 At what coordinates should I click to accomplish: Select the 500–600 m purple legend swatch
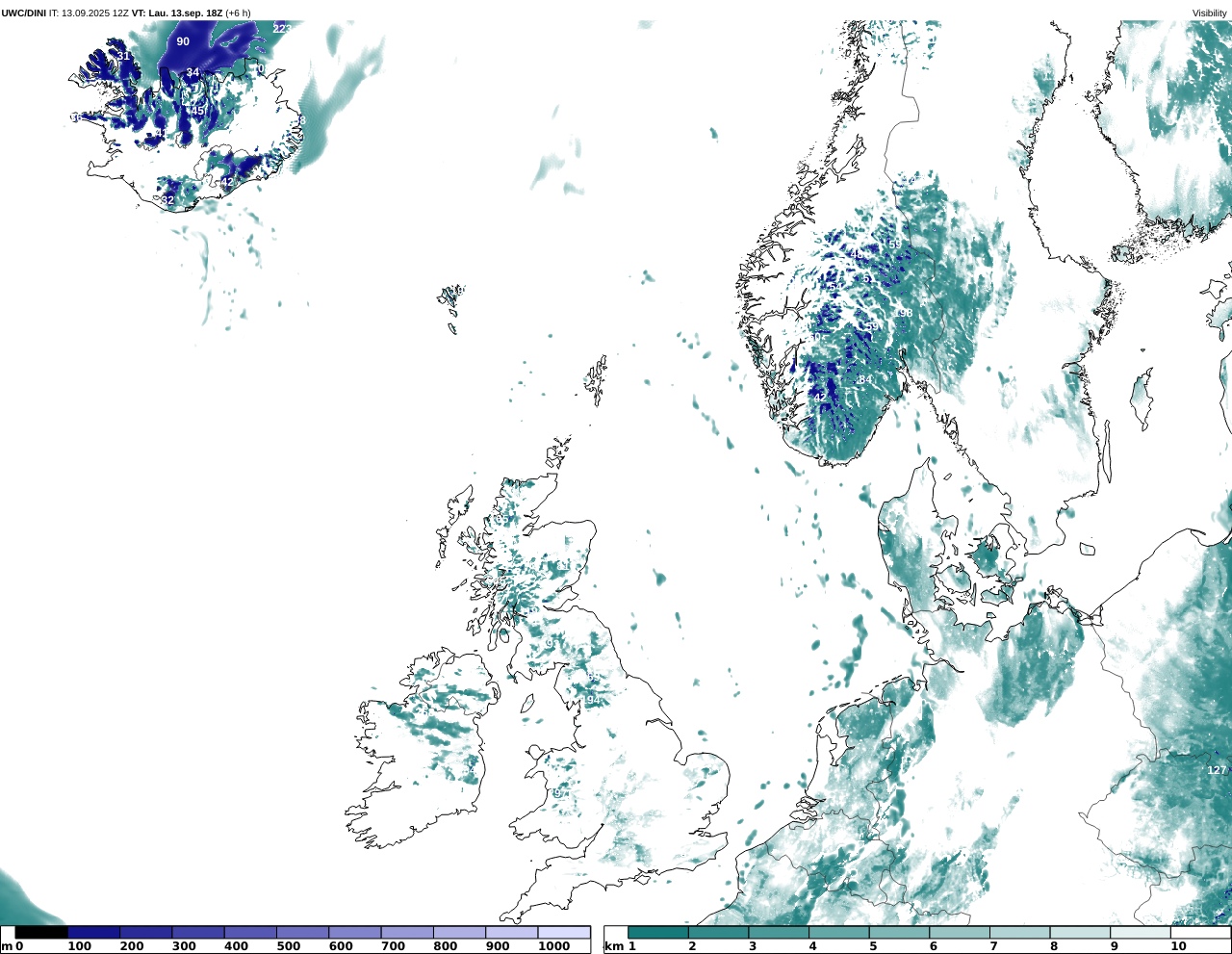tap(302, 932)
